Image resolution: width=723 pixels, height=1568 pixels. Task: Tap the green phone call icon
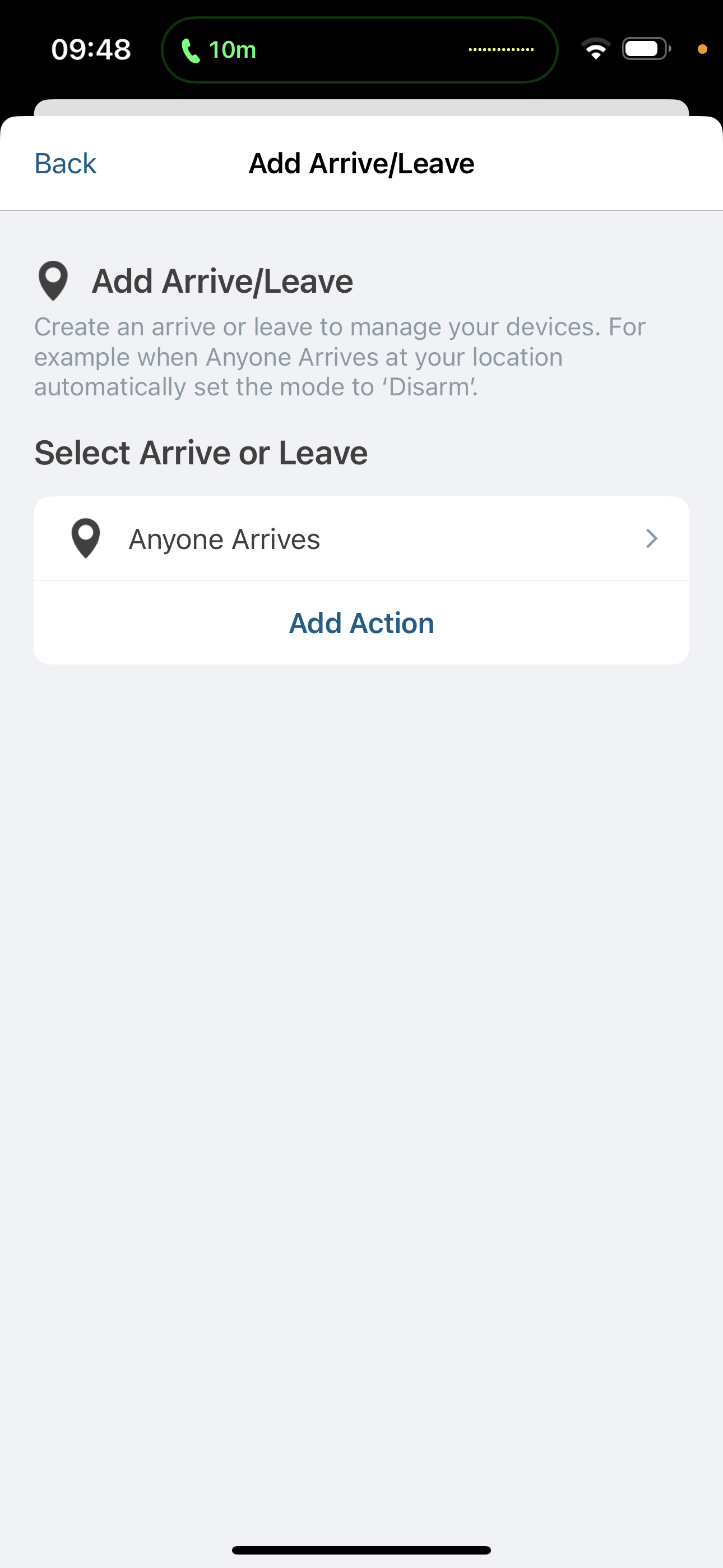(x=191, y=50)
